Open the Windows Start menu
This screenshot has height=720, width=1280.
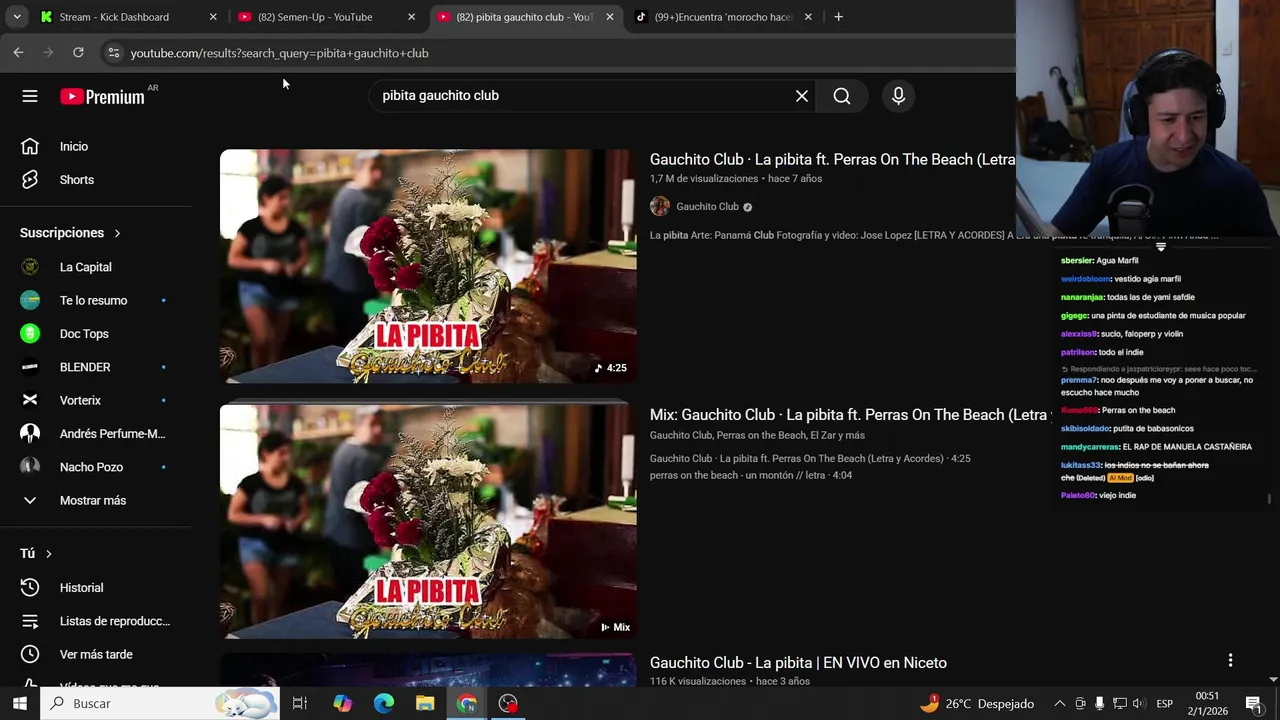(20, 704)
